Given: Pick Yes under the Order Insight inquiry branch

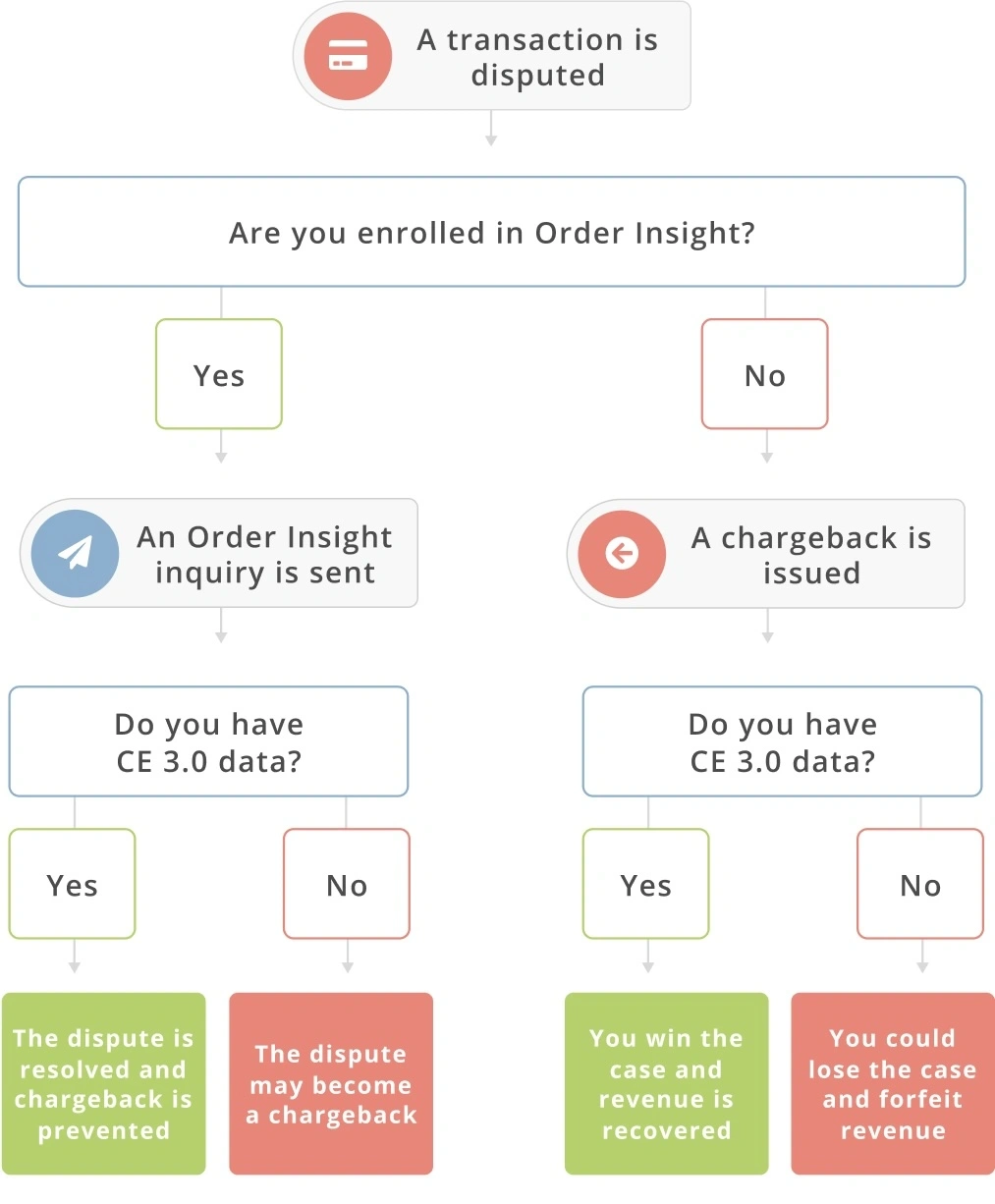Looking at the screenshot, I should [72, 884].
